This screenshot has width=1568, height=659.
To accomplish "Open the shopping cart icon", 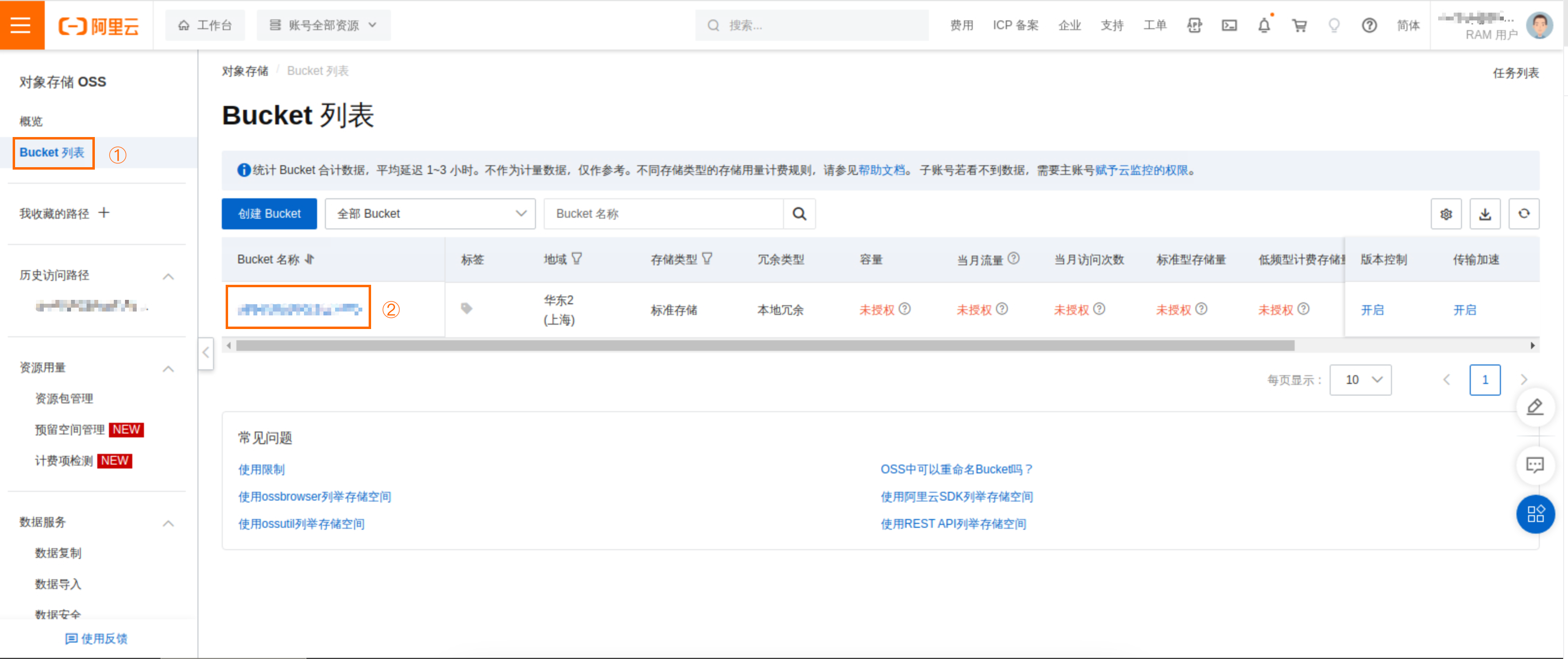I will click(x=1299, y=26).
